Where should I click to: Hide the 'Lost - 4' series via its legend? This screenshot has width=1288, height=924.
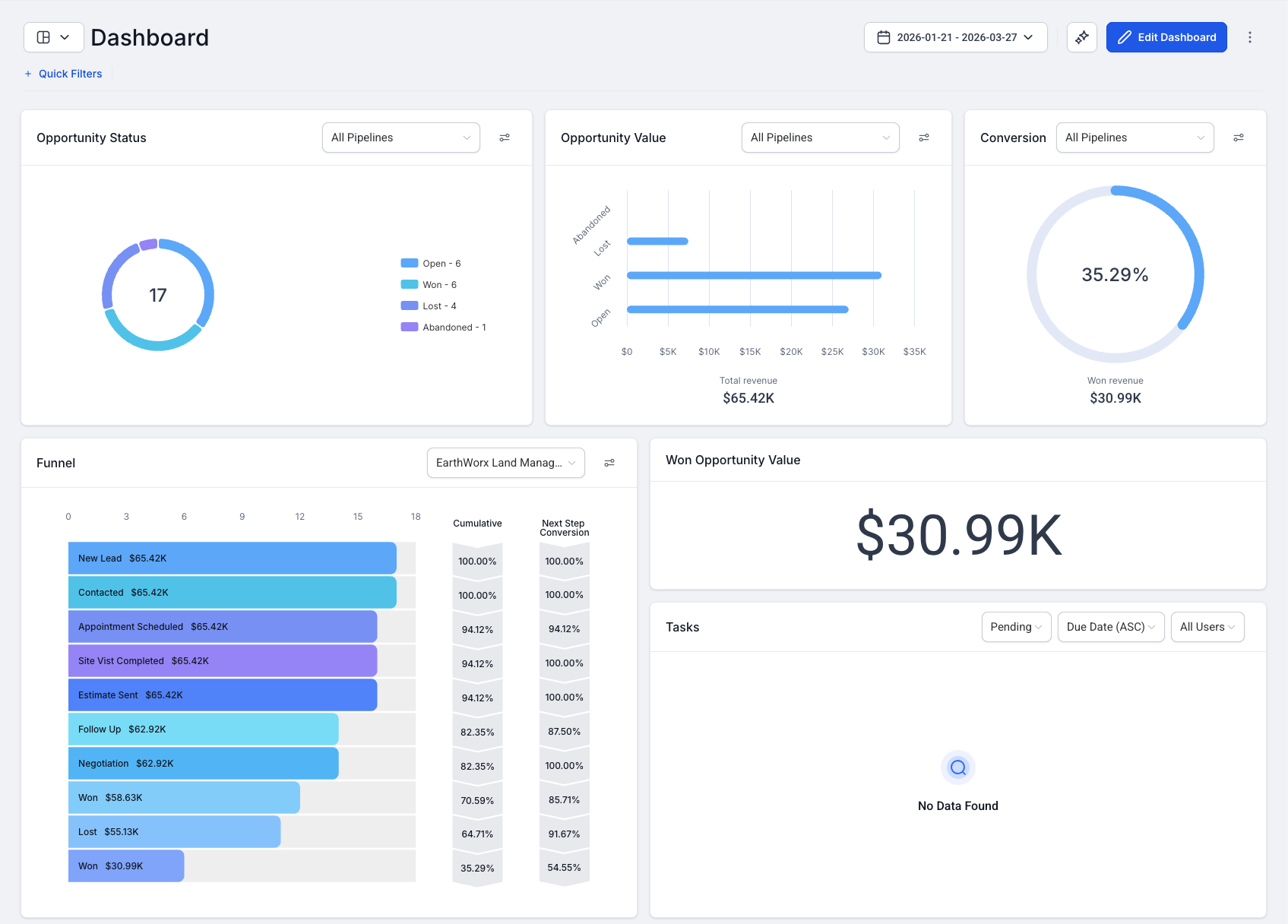point(438,305)
